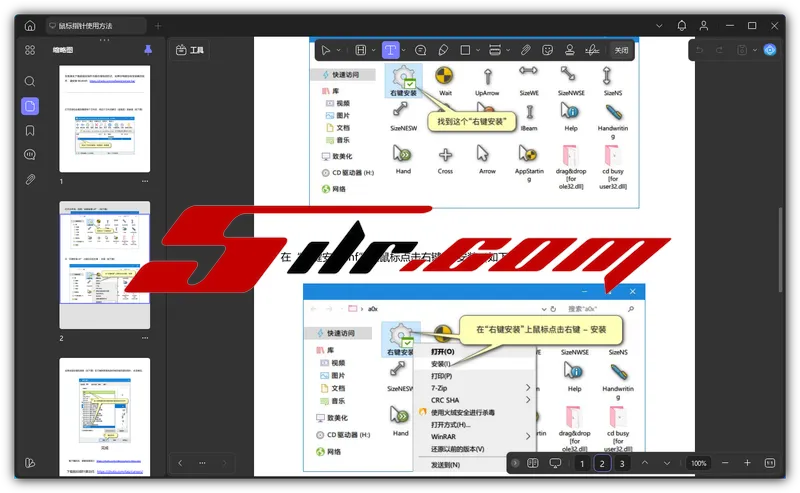The width and height of the screenshot is (800, 493).
Task: Expand the save options dropdown
Action: click(755, 50)
